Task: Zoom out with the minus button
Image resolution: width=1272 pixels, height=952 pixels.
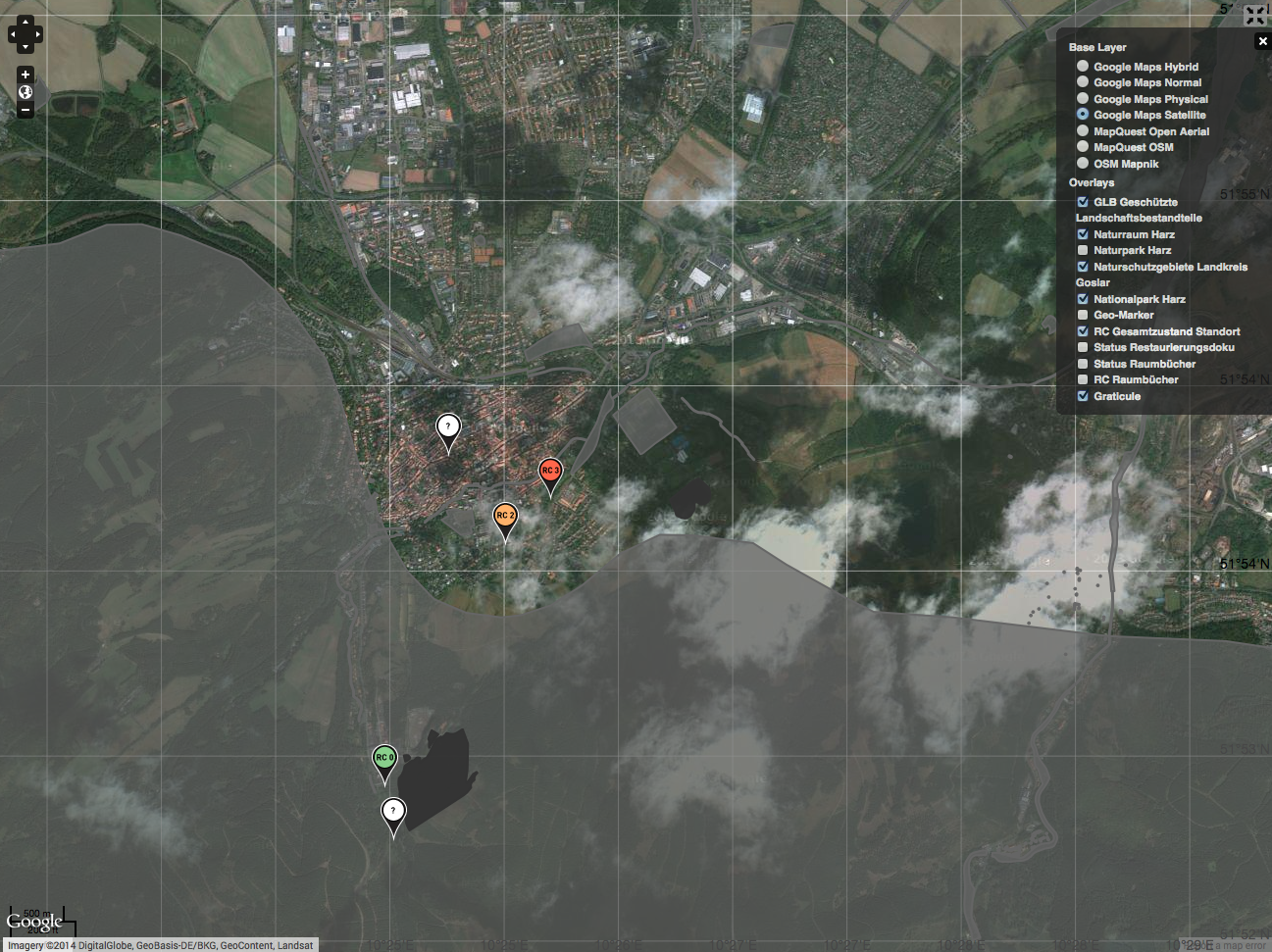Action: [25, 110]
